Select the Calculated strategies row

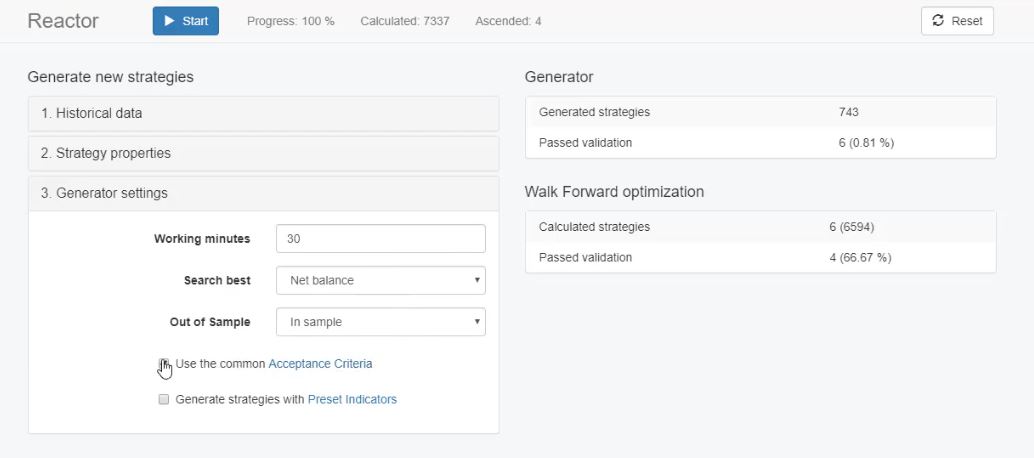[760, 227]
